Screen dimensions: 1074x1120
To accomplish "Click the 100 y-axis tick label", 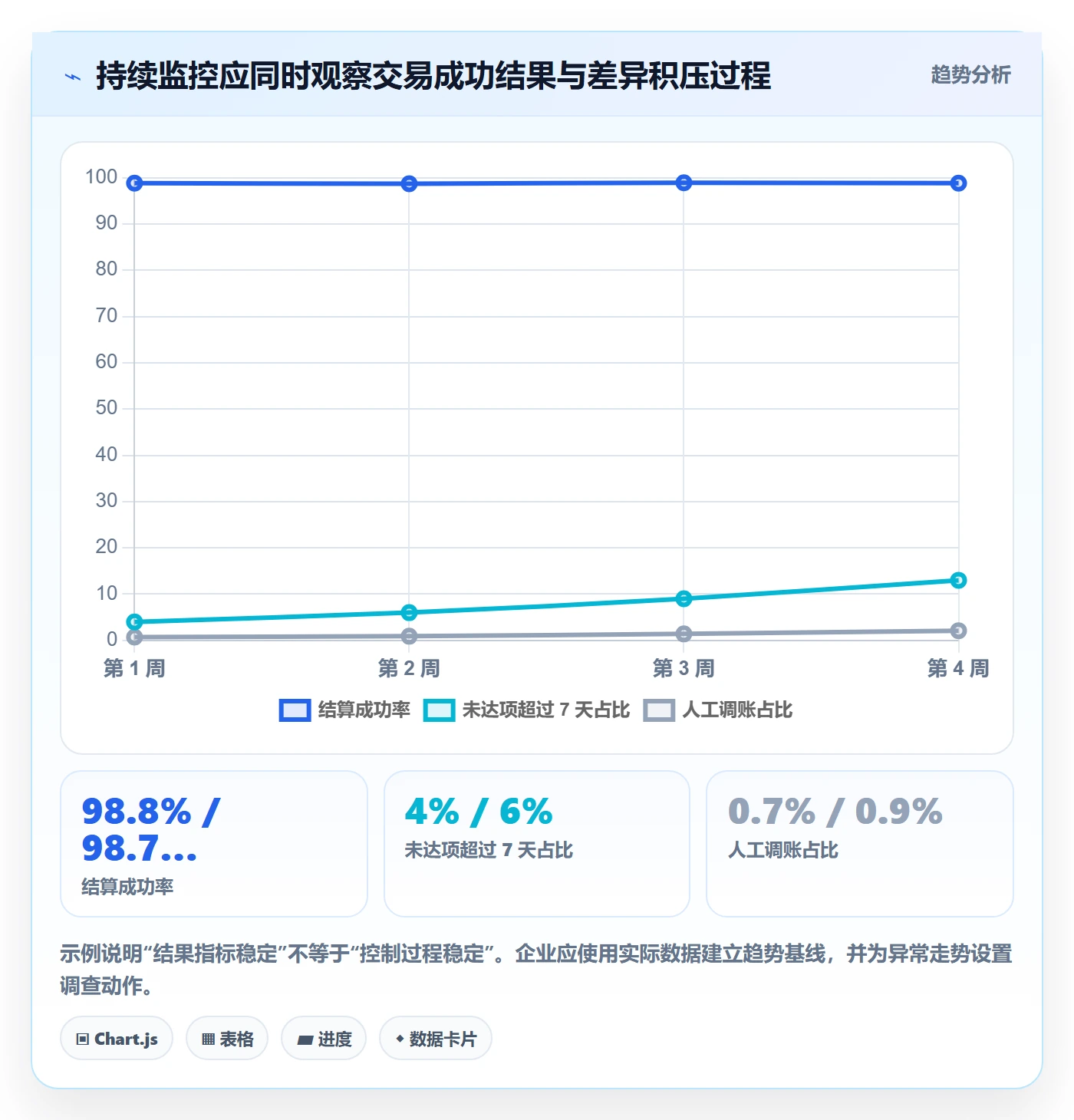I will [101, 176].
